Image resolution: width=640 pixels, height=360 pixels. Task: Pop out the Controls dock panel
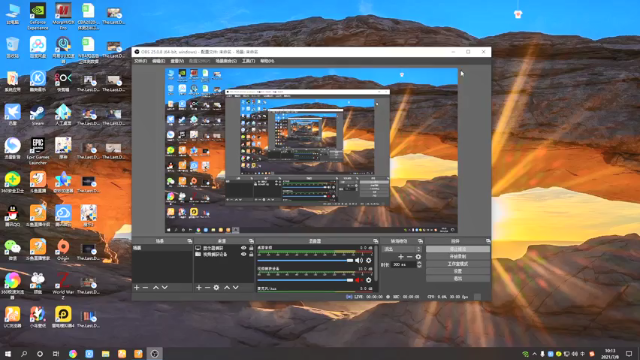(488, 241)
